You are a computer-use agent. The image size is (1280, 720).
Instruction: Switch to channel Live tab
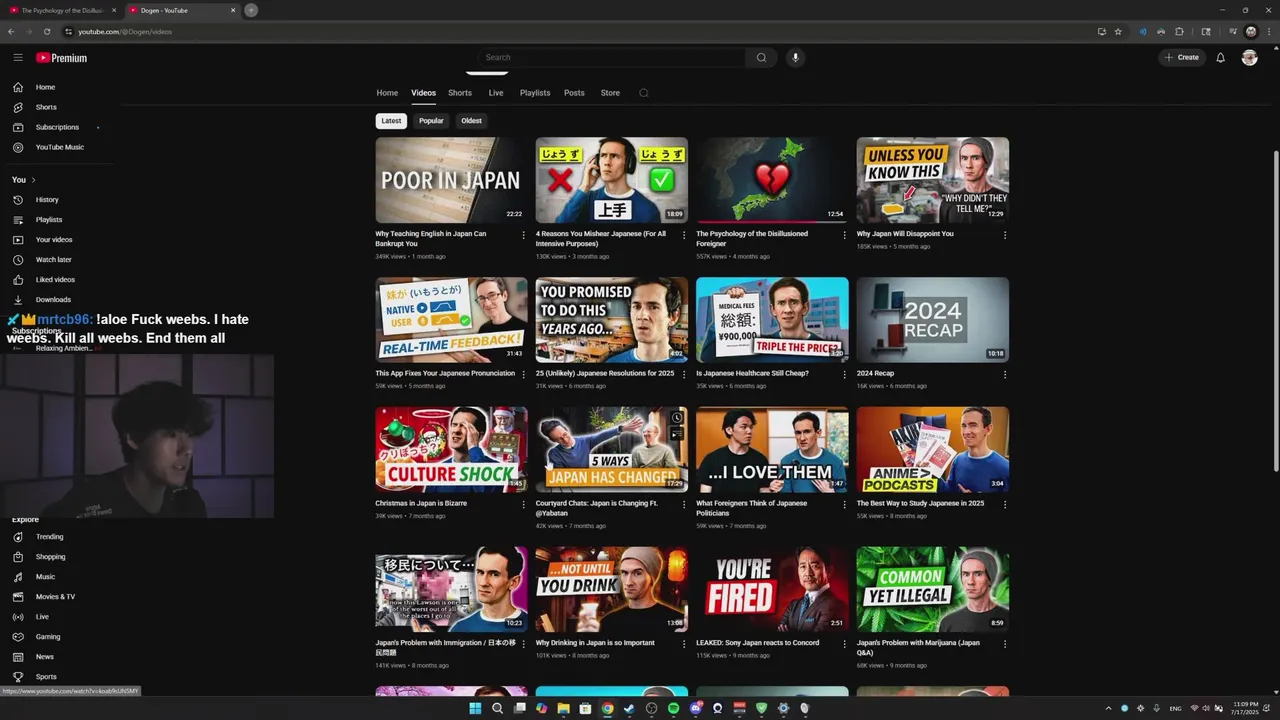pos(496,93)
